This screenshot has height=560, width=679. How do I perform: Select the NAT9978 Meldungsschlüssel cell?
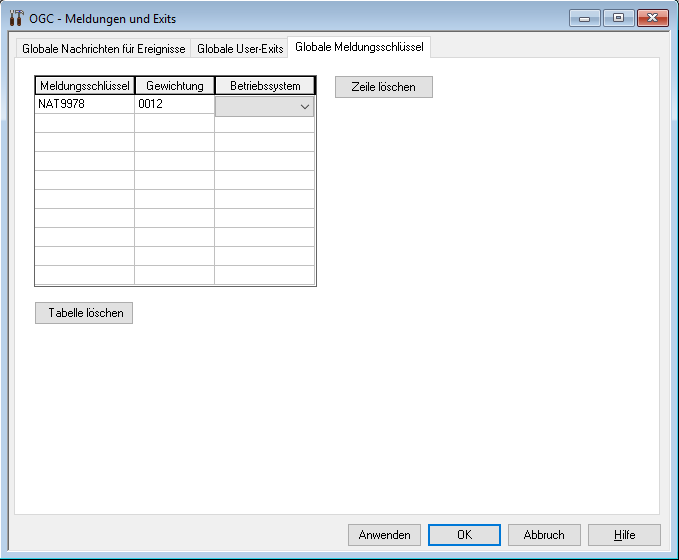[x=85, y=104]
